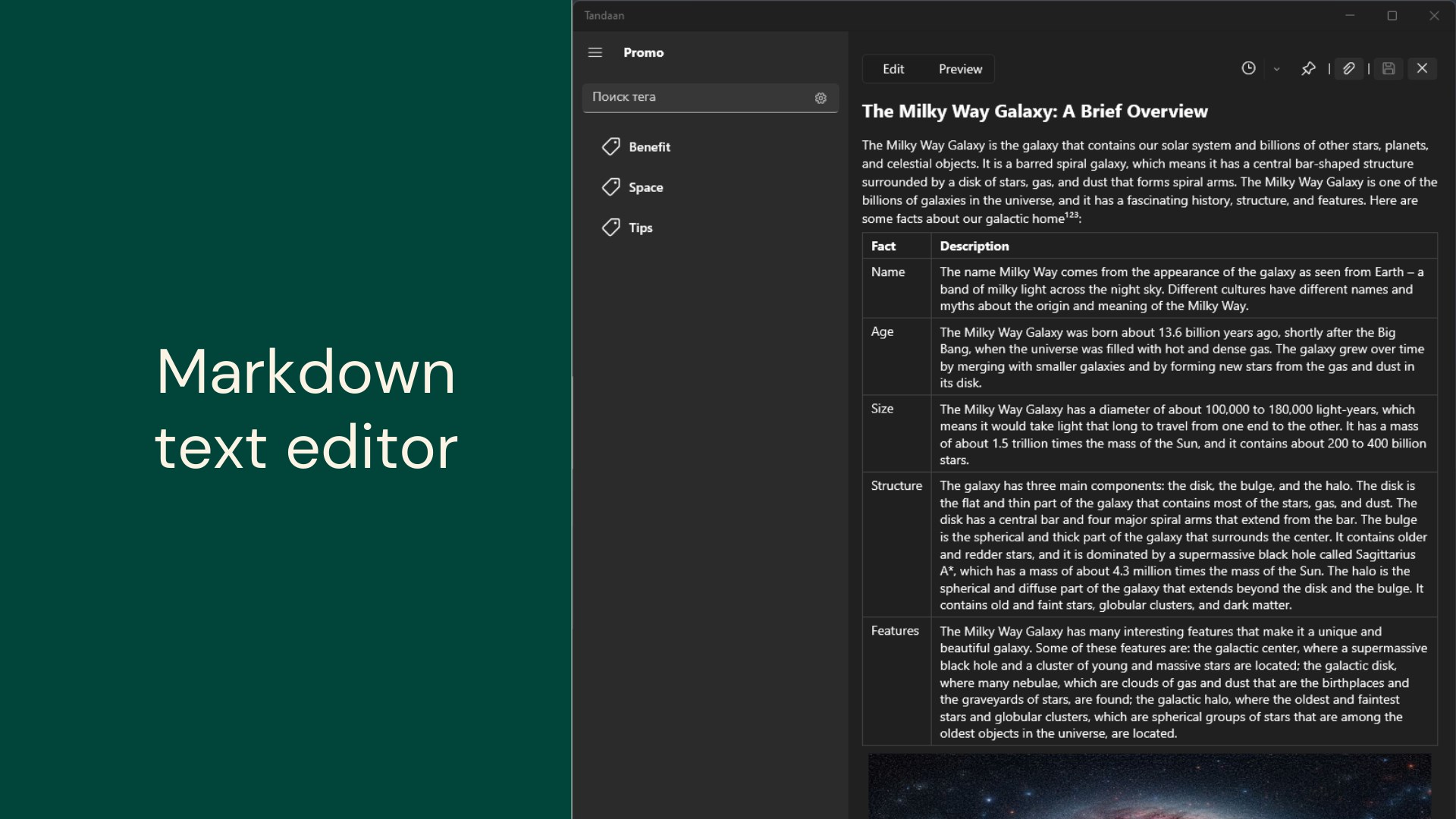Expand the reminder dropdown chevron
Screen dimensions: 1456x819
pos(1276,69)
